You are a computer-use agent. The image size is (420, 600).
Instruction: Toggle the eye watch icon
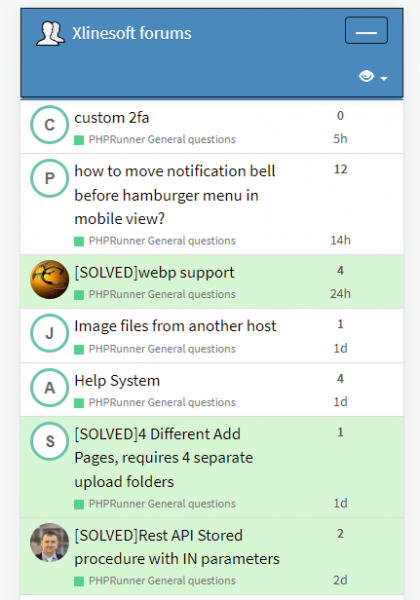366,76
